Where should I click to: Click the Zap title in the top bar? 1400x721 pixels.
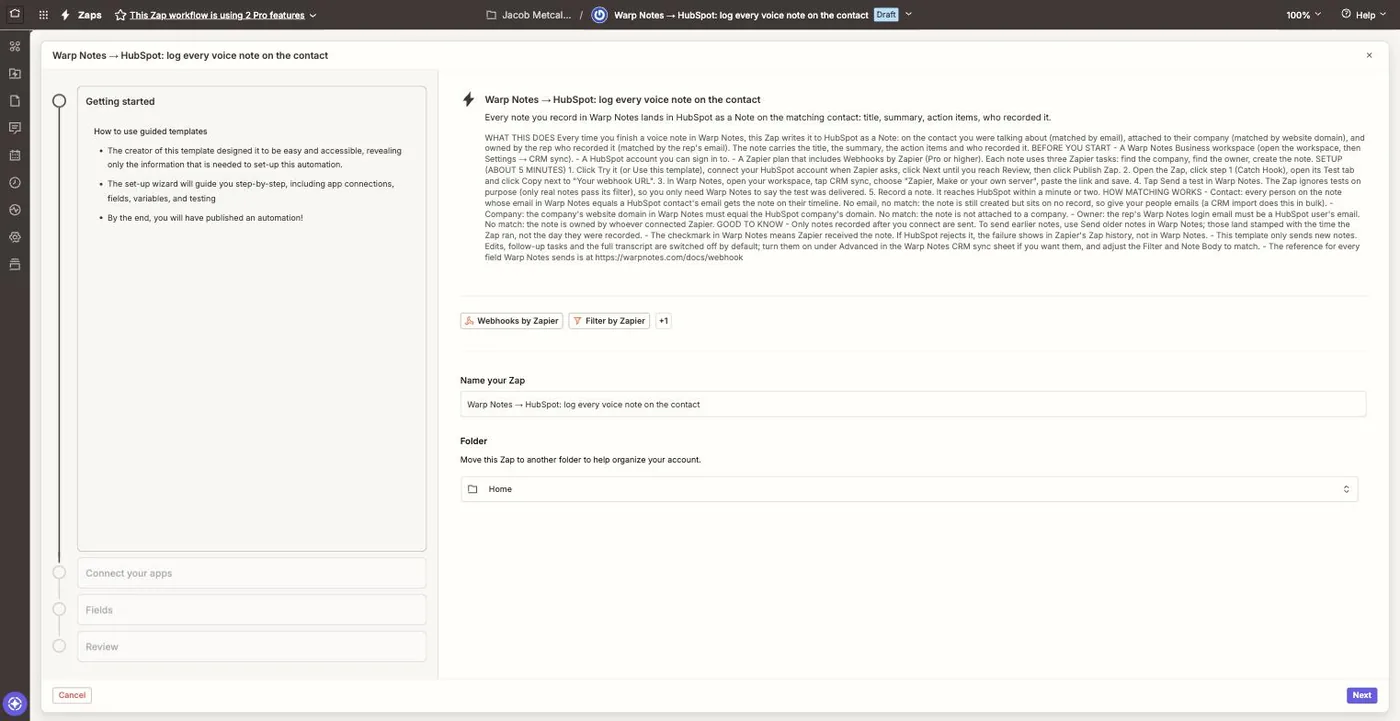point(741,15)
